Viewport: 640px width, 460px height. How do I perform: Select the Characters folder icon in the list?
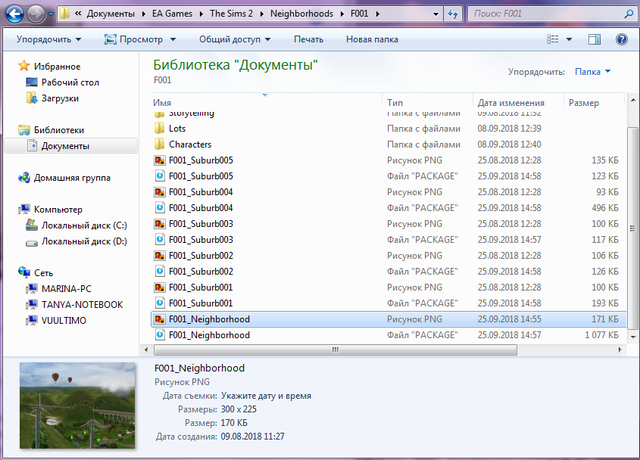(x=160, y=144)
